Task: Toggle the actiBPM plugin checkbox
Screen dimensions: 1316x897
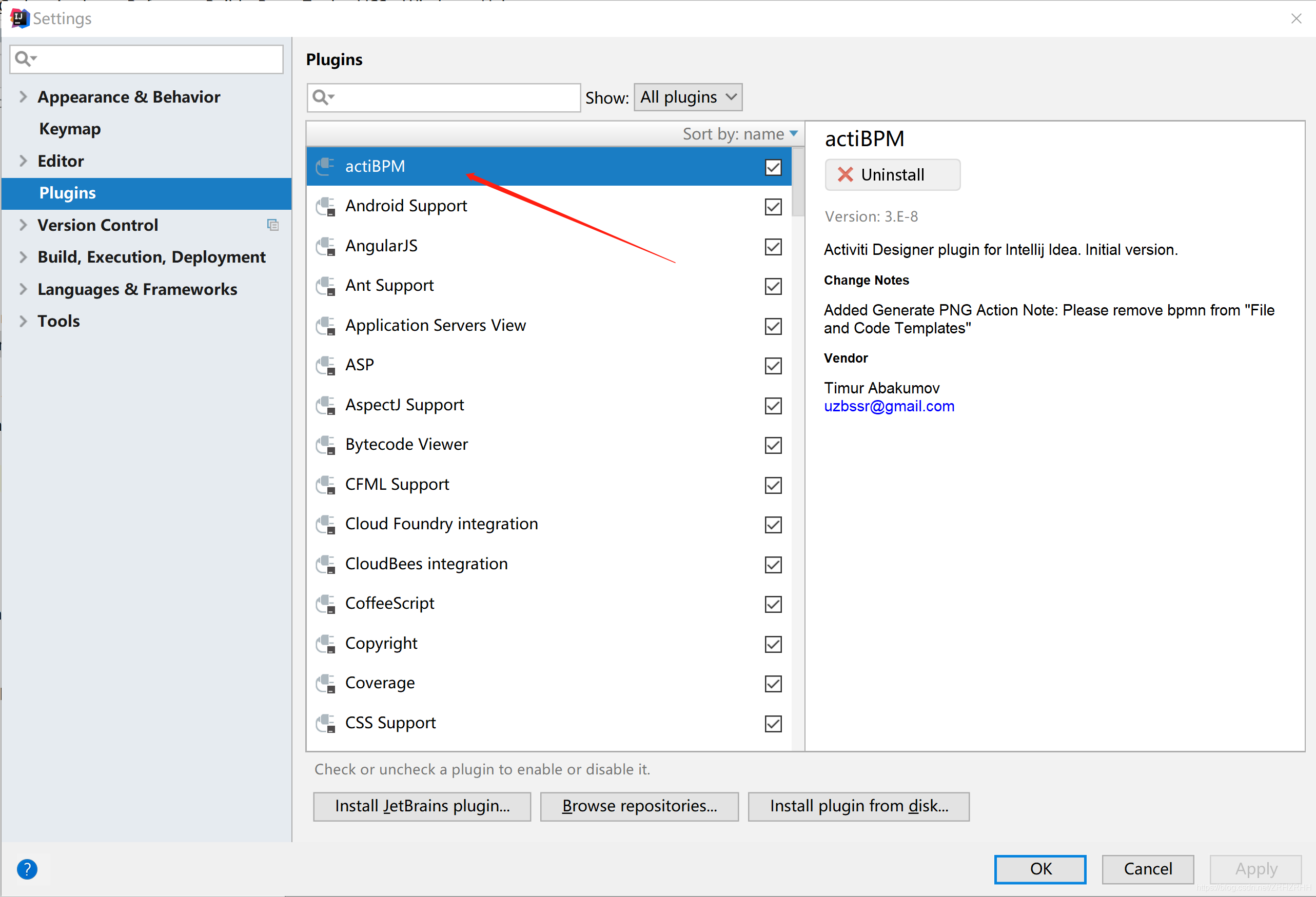Action: pos(774,167)
